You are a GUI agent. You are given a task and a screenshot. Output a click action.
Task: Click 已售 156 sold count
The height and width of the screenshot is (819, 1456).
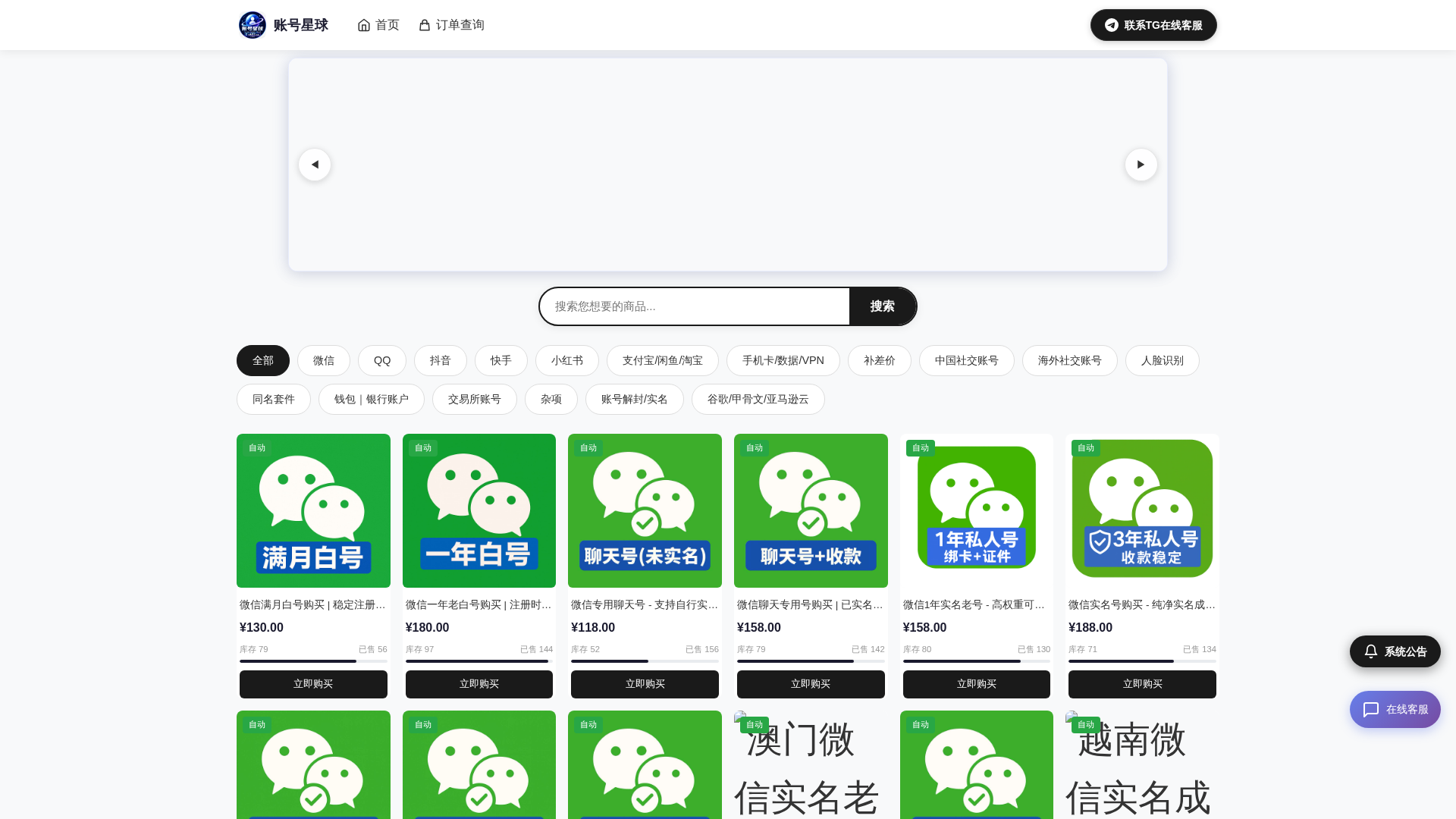tap(702, 649)
